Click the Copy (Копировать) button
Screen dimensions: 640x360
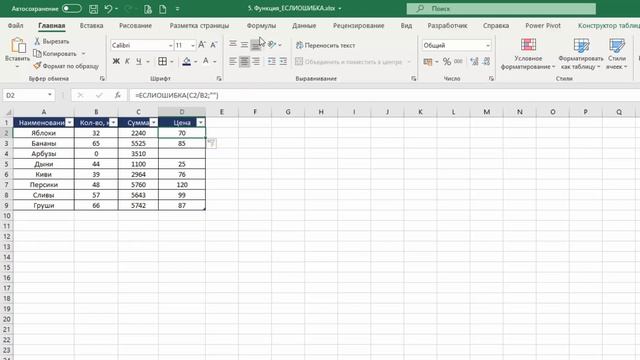pos(55,53)
